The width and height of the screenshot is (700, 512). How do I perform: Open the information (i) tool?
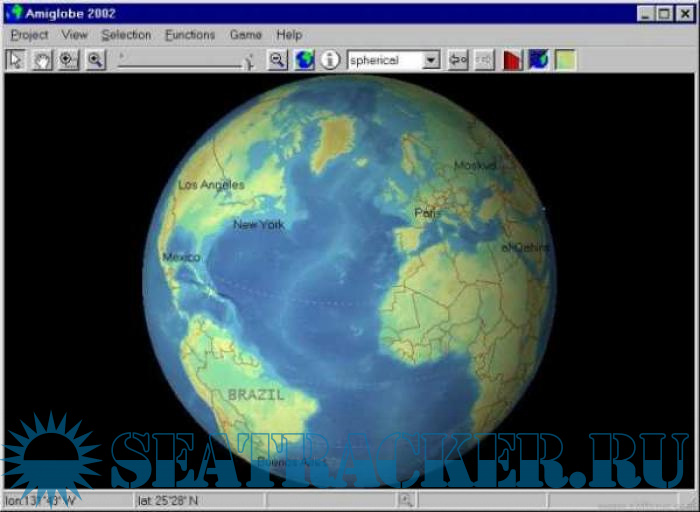pos(330,60)
